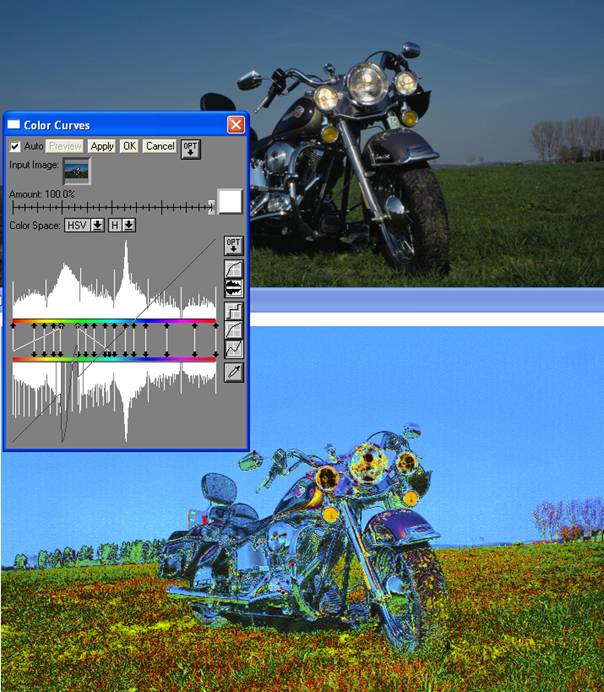Viewport: 604px width, 692px height.
Task: Select the curve graph display icon
Action: (234, 268)
